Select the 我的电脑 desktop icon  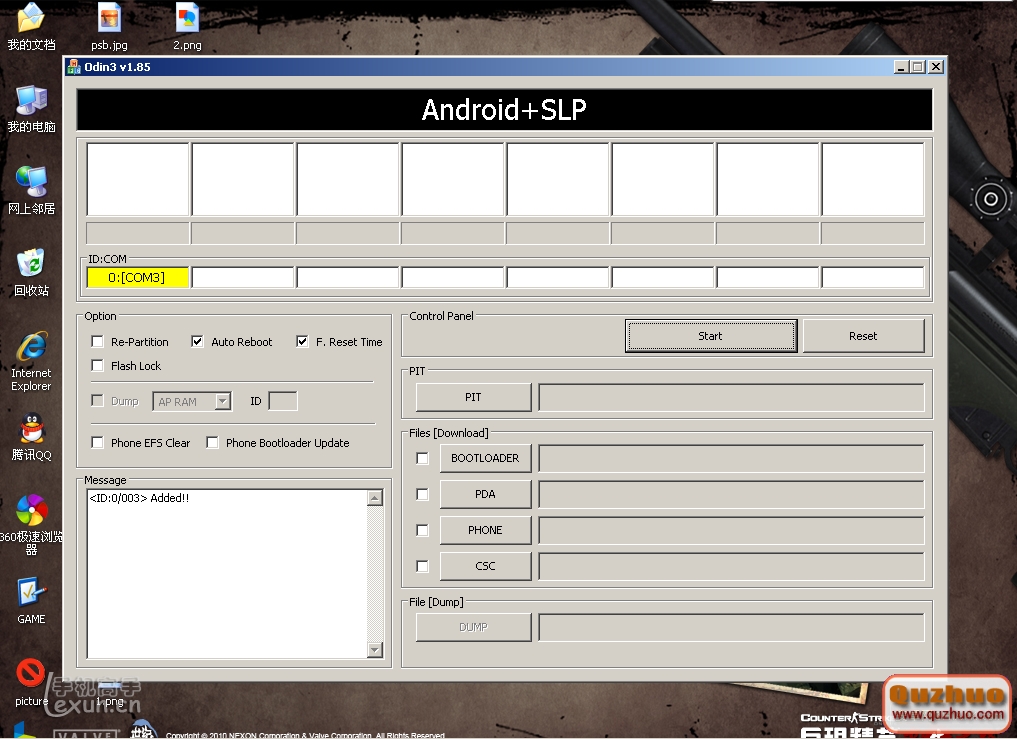click(31, 100)
